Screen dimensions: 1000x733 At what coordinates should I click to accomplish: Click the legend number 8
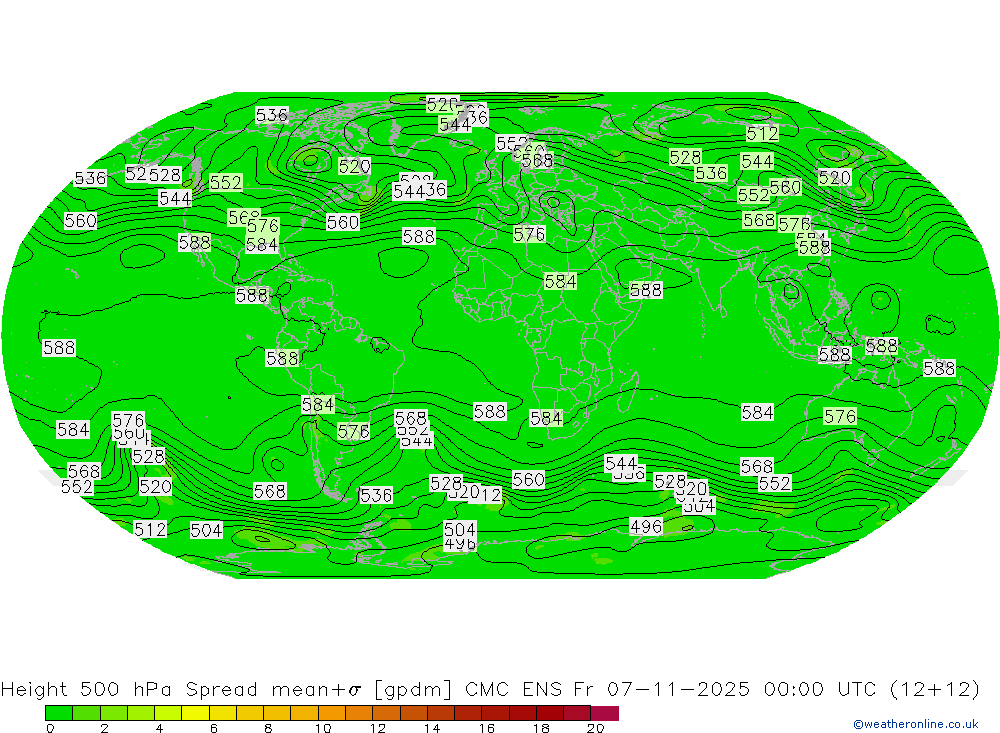pos(268,728)
